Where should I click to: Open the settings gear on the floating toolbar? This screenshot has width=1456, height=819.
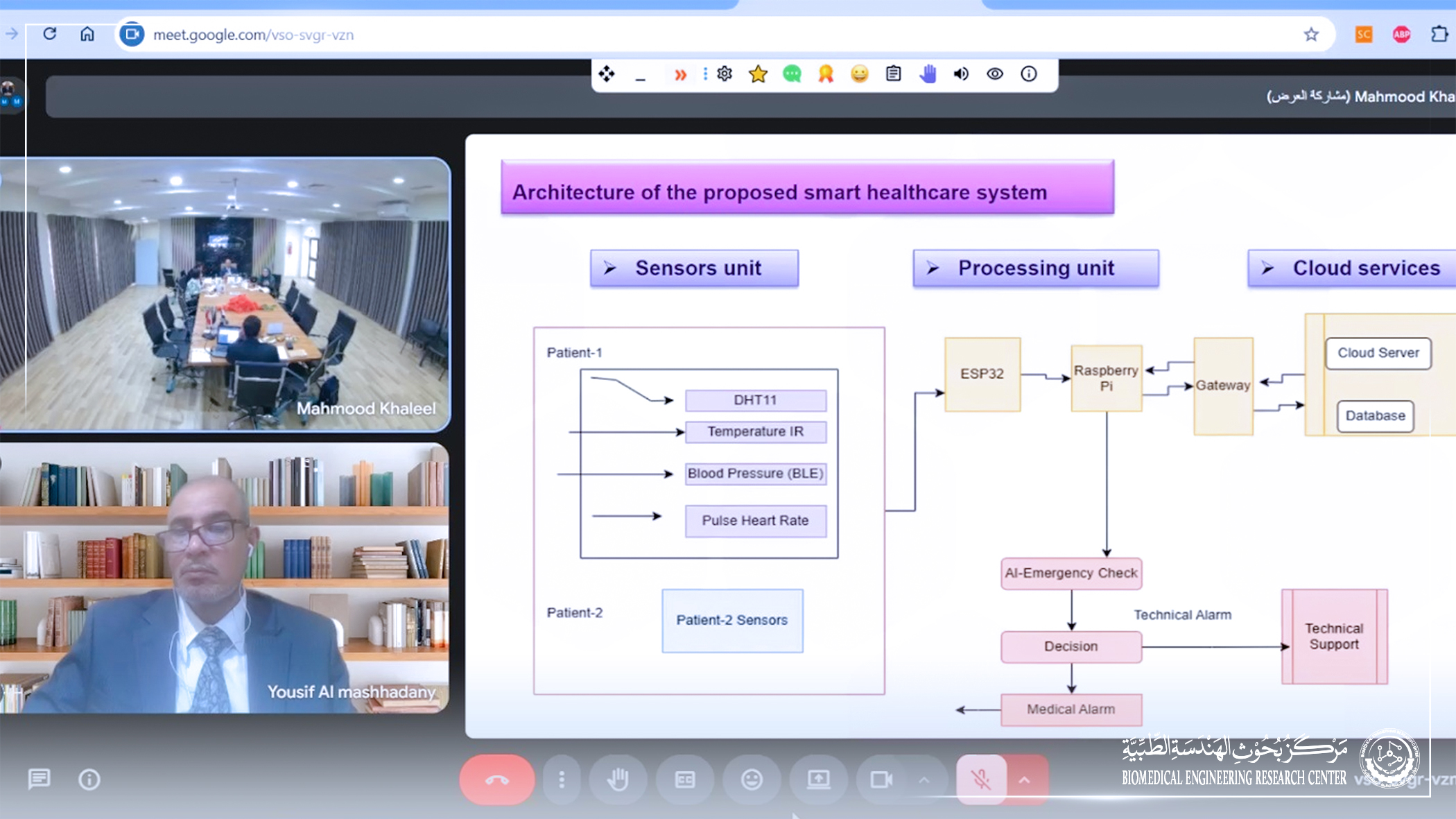[724, 74]
